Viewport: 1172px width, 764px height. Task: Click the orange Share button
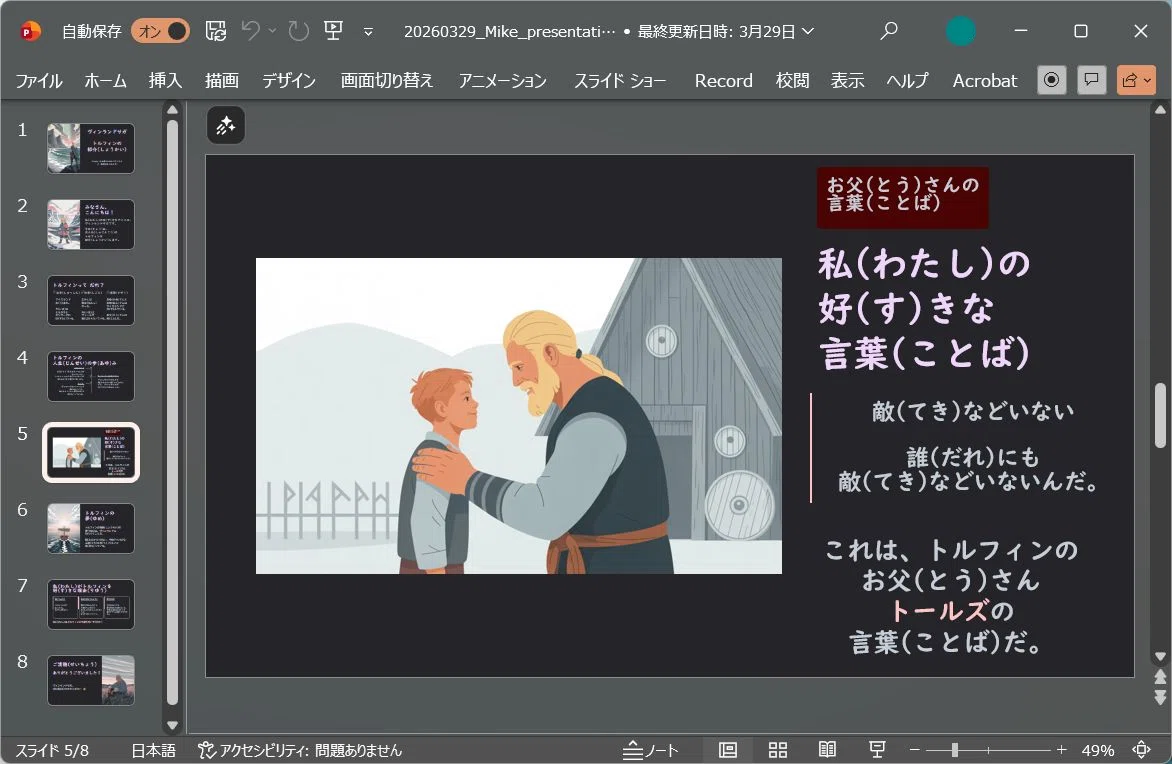[x=1136, y=80]
